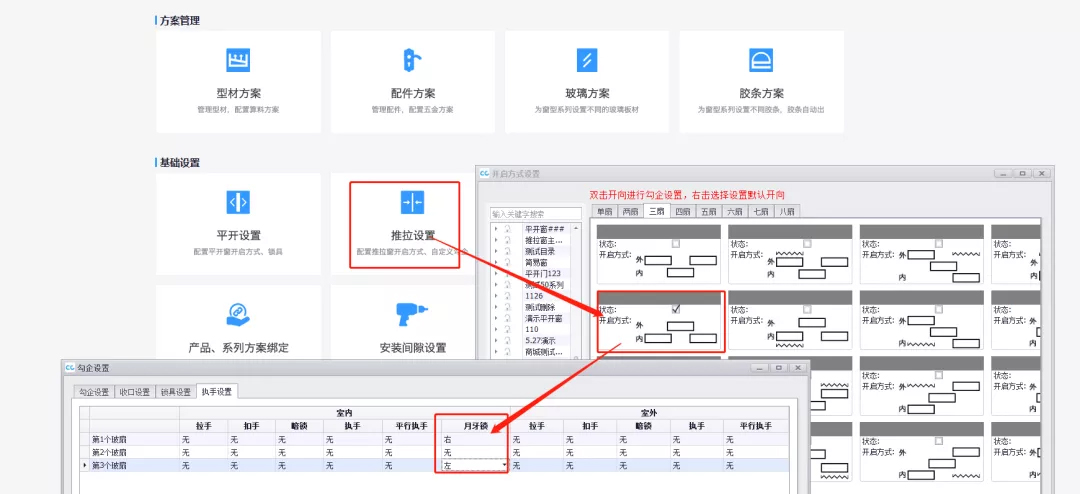Open the 配件方案 door-handle icon
The width and height of the screenshot is (1080, 494).
pyautogui.click(x=412, y=61)
